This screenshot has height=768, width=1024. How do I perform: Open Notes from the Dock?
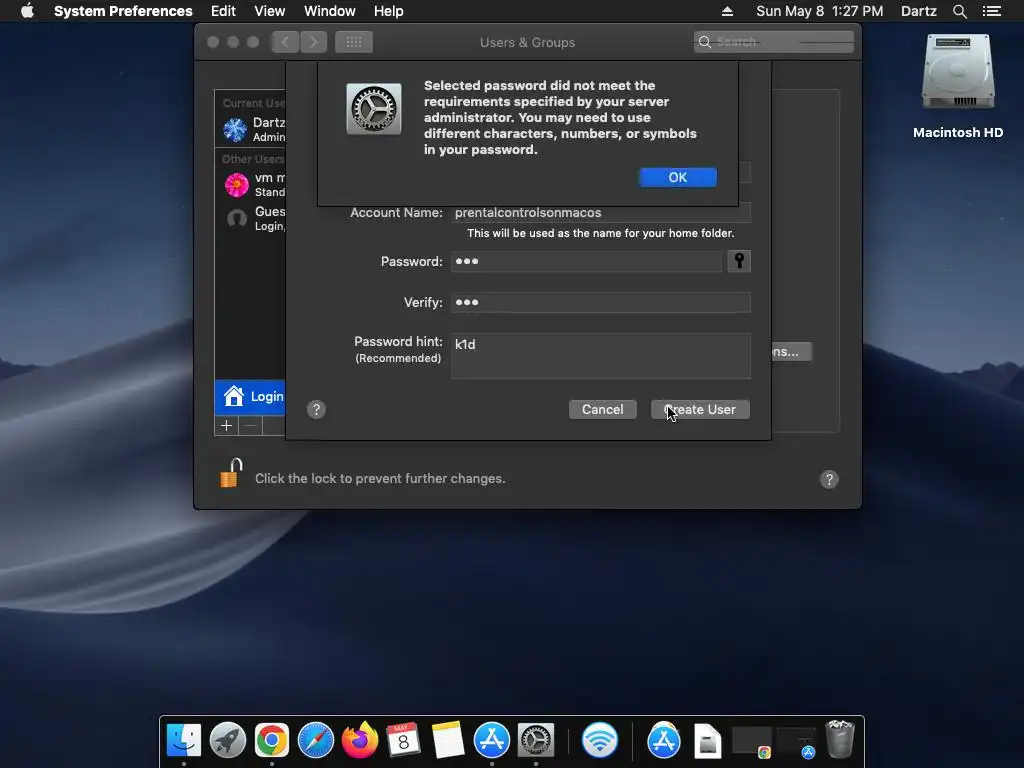tap(447, 741)
